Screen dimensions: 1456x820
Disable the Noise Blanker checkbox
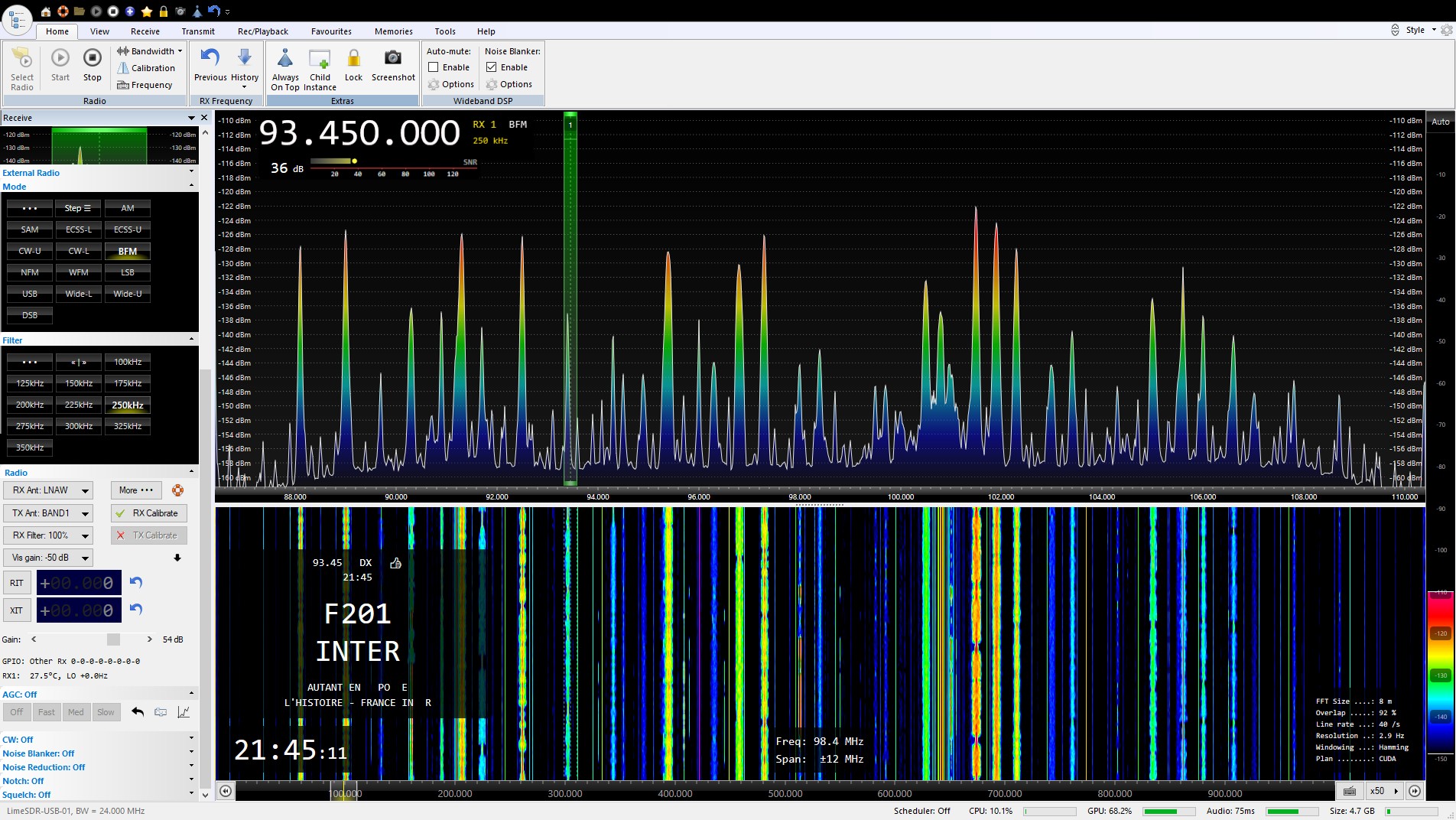click(492, 67)
